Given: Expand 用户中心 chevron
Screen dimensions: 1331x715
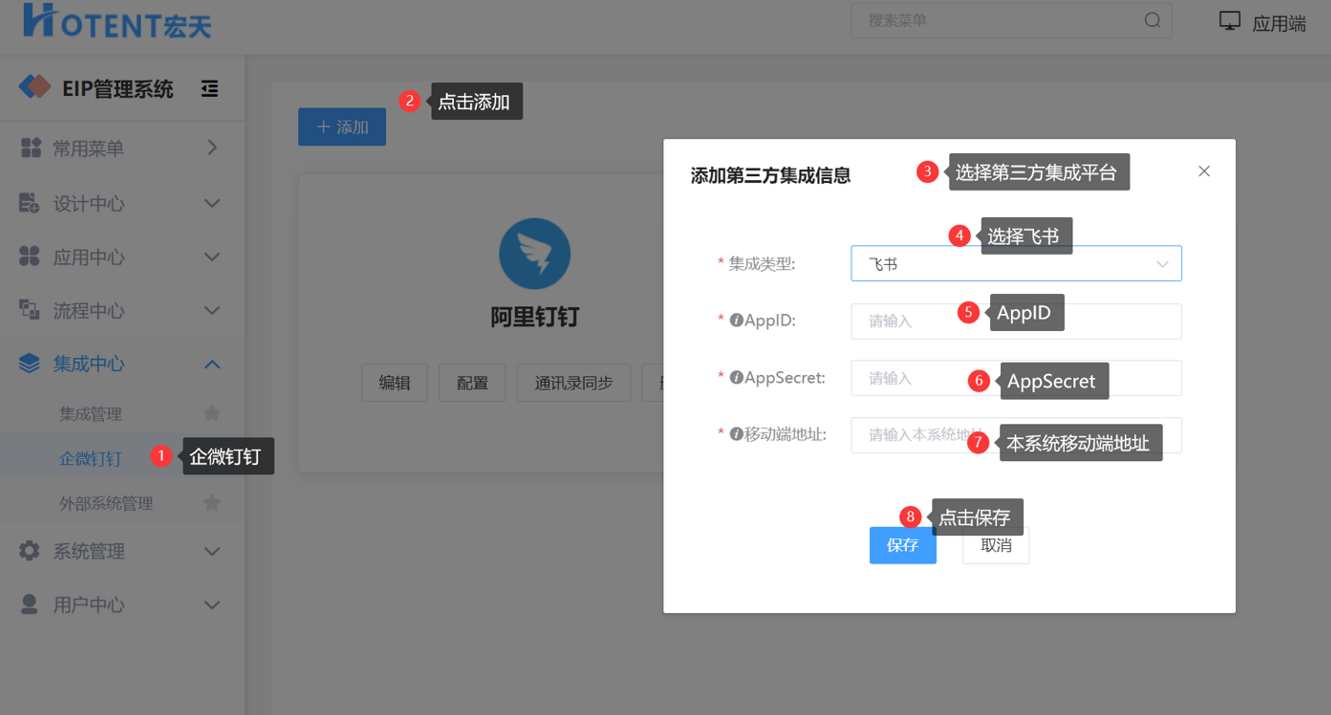Looking at the screenshot, I should (x=212, y=605).
